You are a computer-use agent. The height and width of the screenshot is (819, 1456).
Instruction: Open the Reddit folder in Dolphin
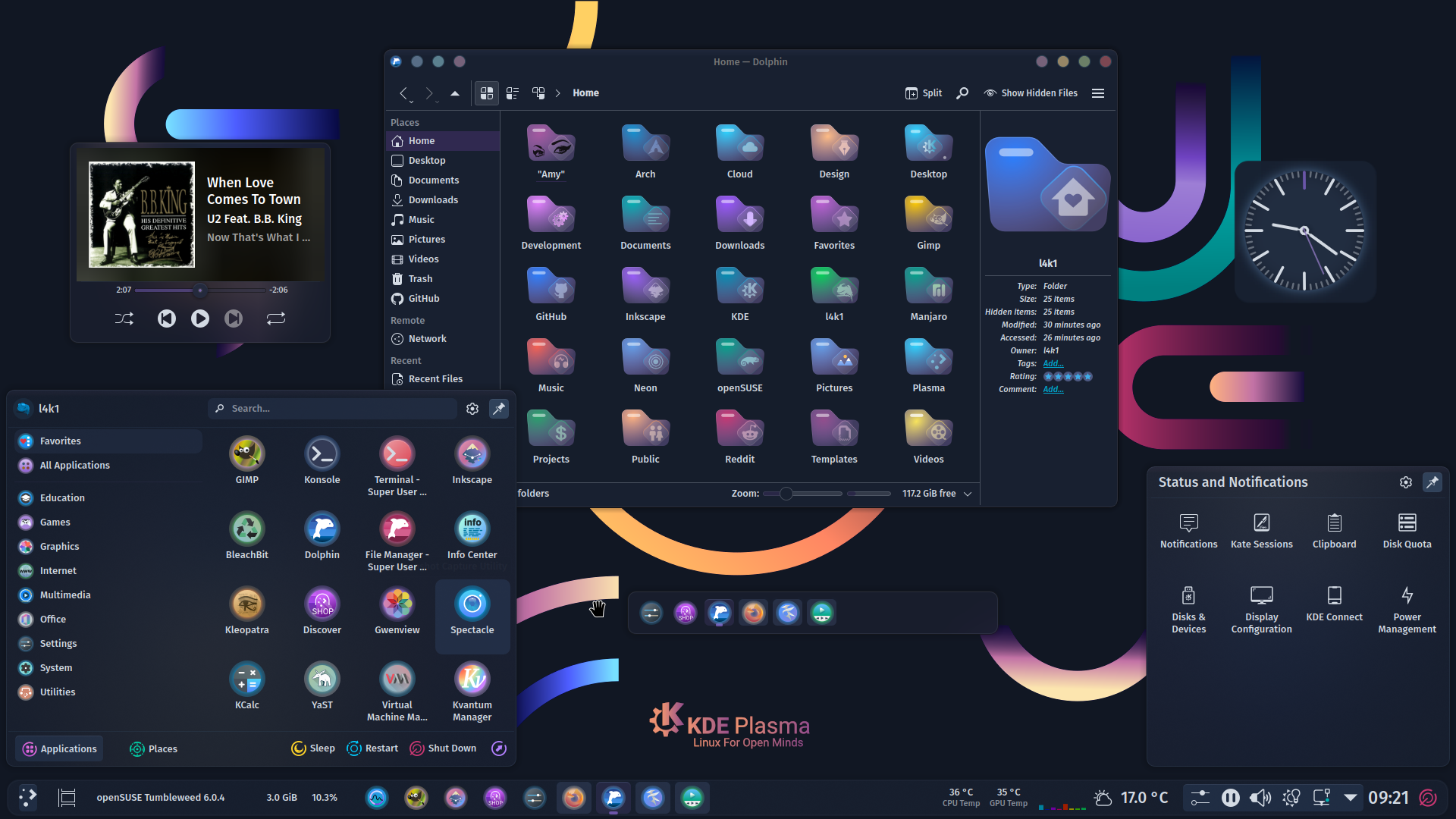point(739,437)
